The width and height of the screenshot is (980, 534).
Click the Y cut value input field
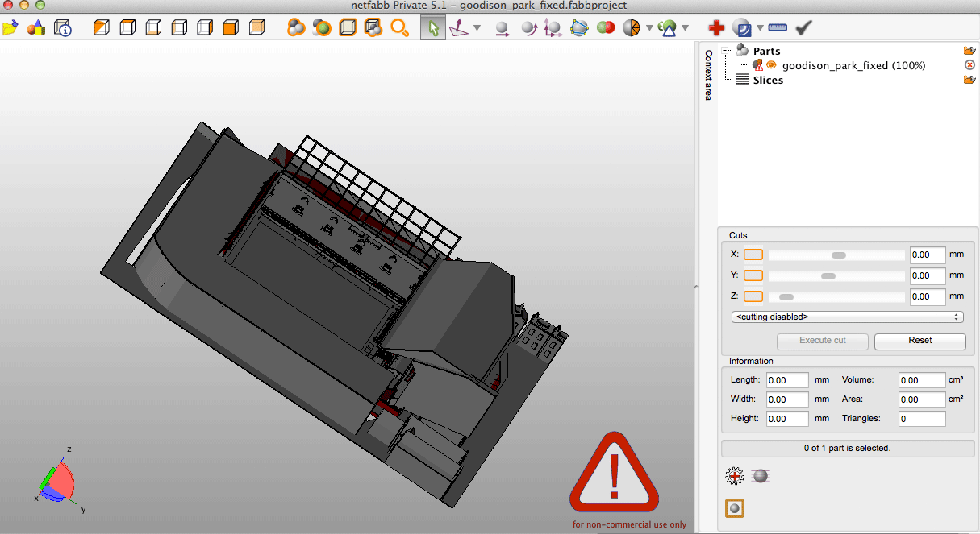click(927, 275)
